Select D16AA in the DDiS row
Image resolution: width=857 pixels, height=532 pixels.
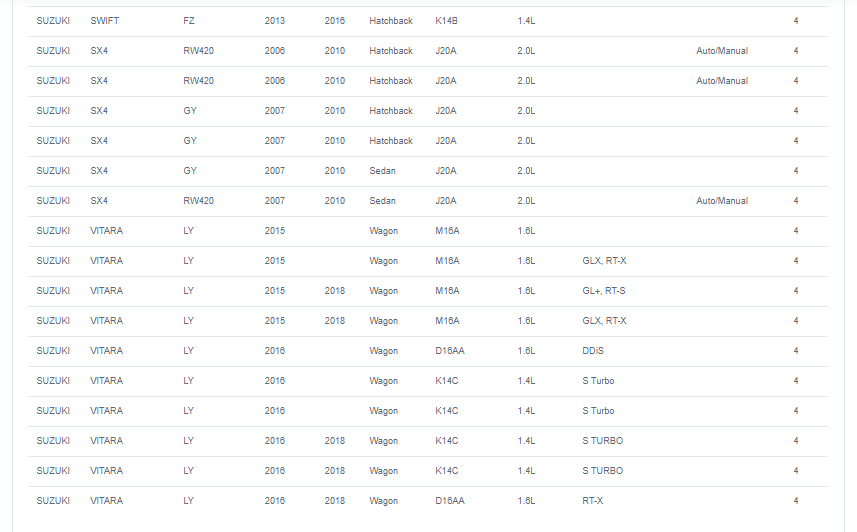pos(449,350)
